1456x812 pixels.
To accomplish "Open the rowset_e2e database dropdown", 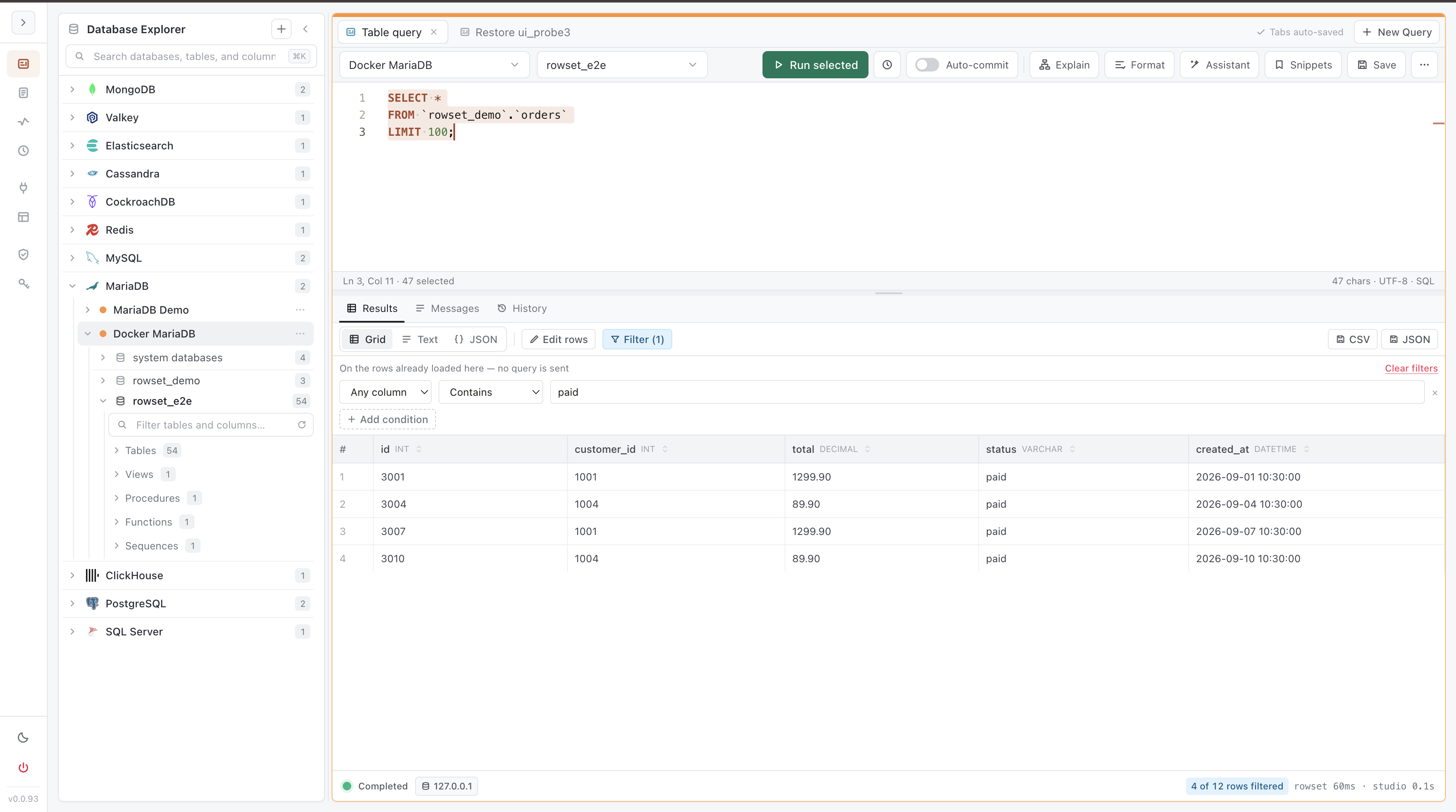I will pos(622,65).
